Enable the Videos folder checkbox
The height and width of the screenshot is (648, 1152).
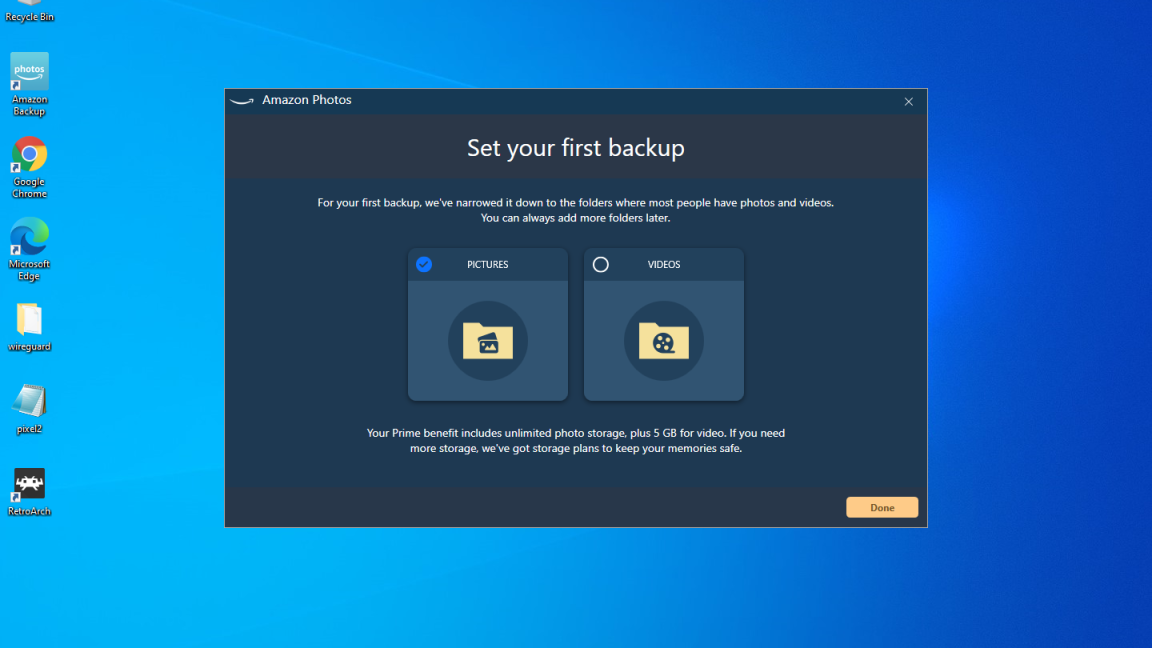tap(600, 265)
